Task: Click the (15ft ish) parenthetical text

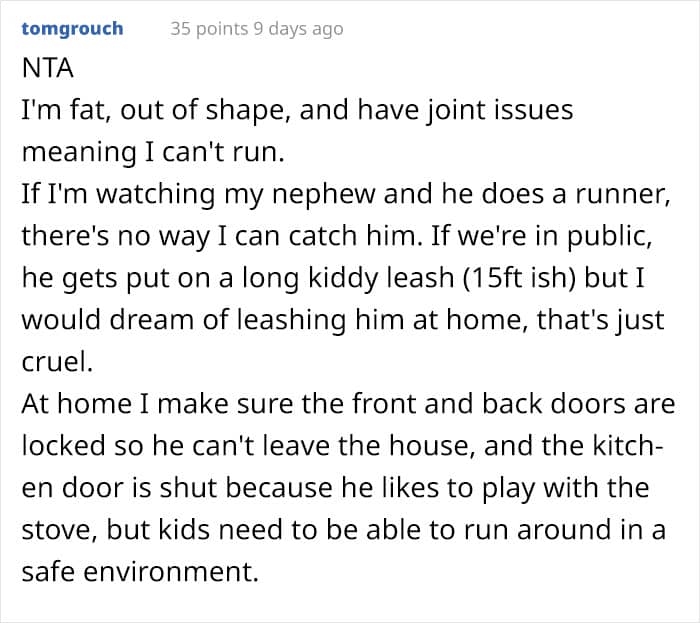Action: pyautogui.click(x=519, y=278)
